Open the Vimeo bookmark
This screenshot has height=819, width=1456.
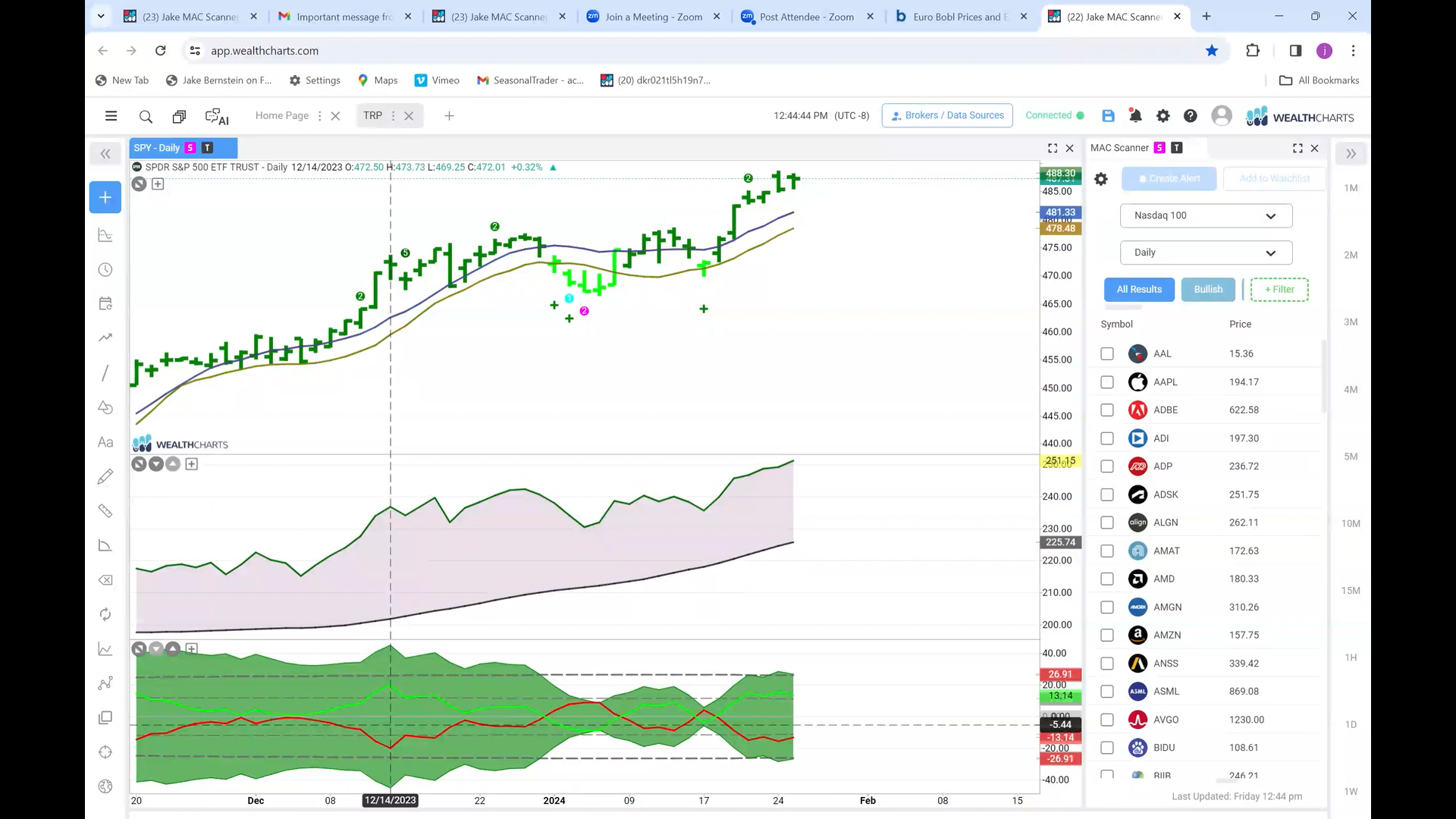437,80
